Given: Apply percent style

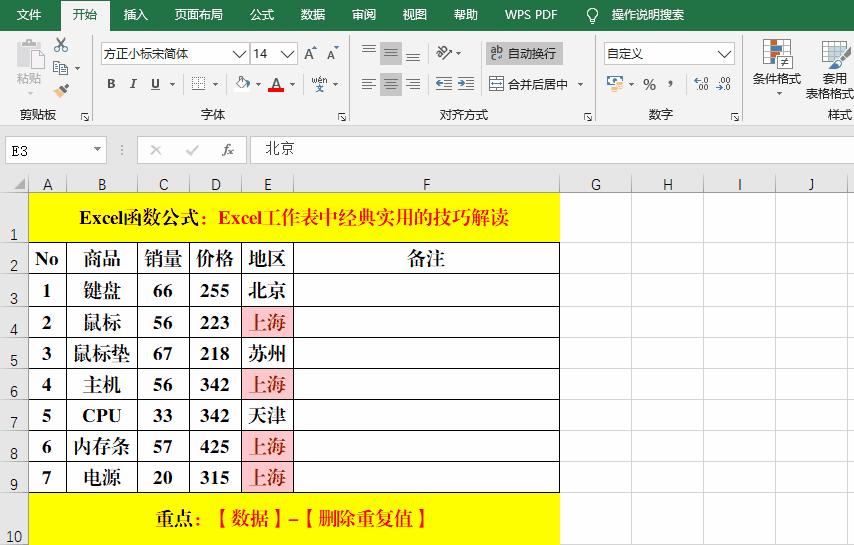Looking at the screenshot, I should tap(649, 84).
